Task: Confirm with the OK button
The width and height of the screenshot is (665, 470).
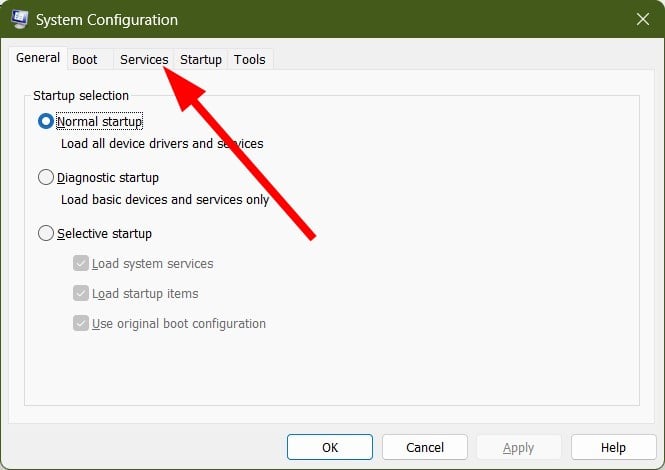Action: coord(330,447)
